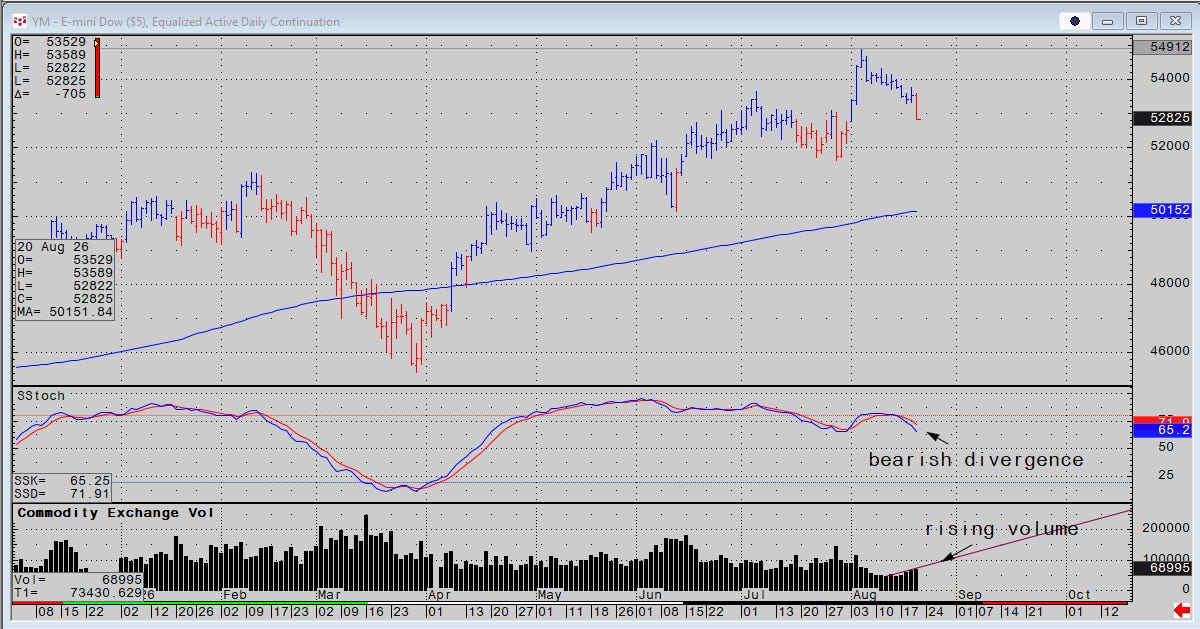Image resolution: width=1200 pixels, height=629 pixels.
Task: Click the SSK= 65.25 value readout
Action: [x=61, y=481]
